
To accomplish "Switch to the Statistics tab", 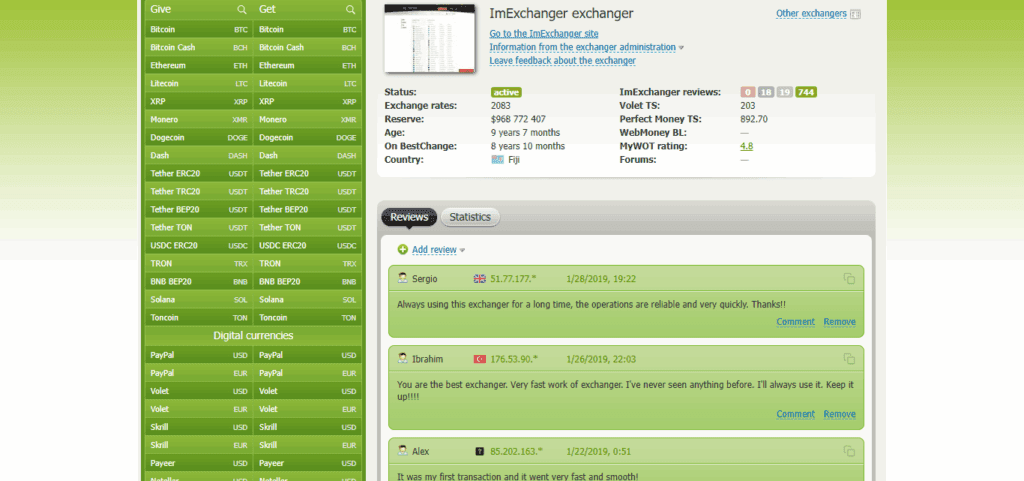I will click(x=470, y=217).
